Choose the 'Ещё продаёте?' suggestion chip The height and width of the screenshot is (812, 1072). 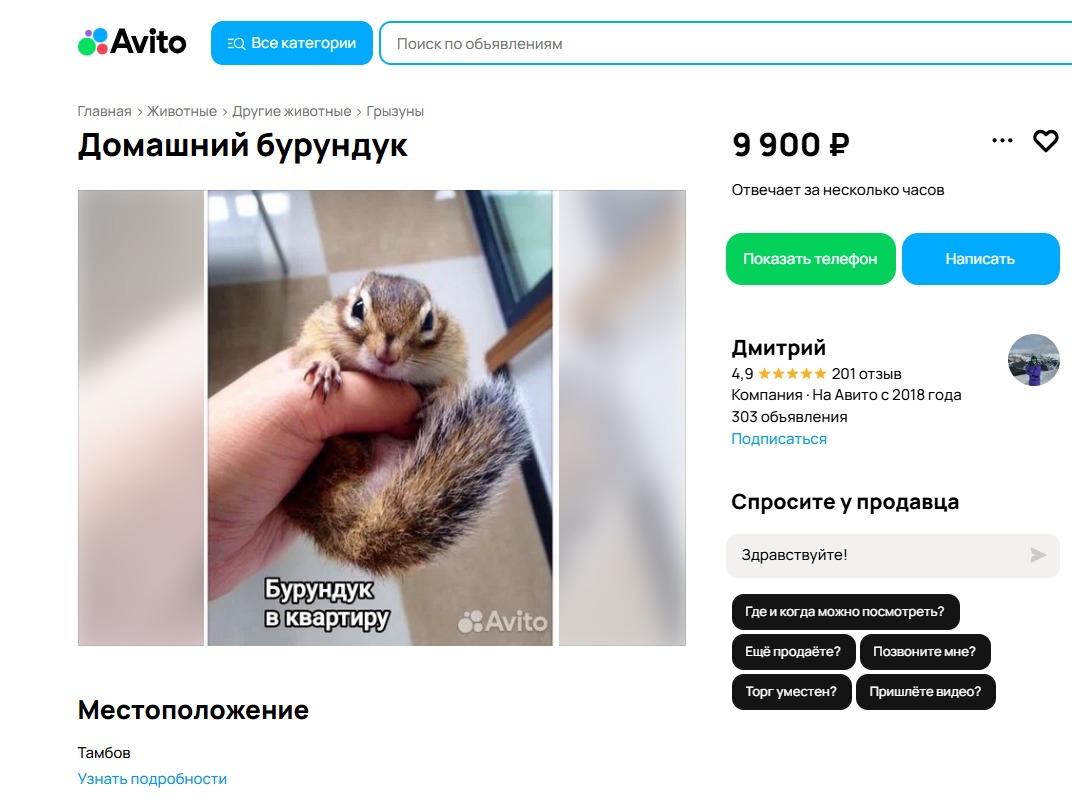click(x=791, y=652)
